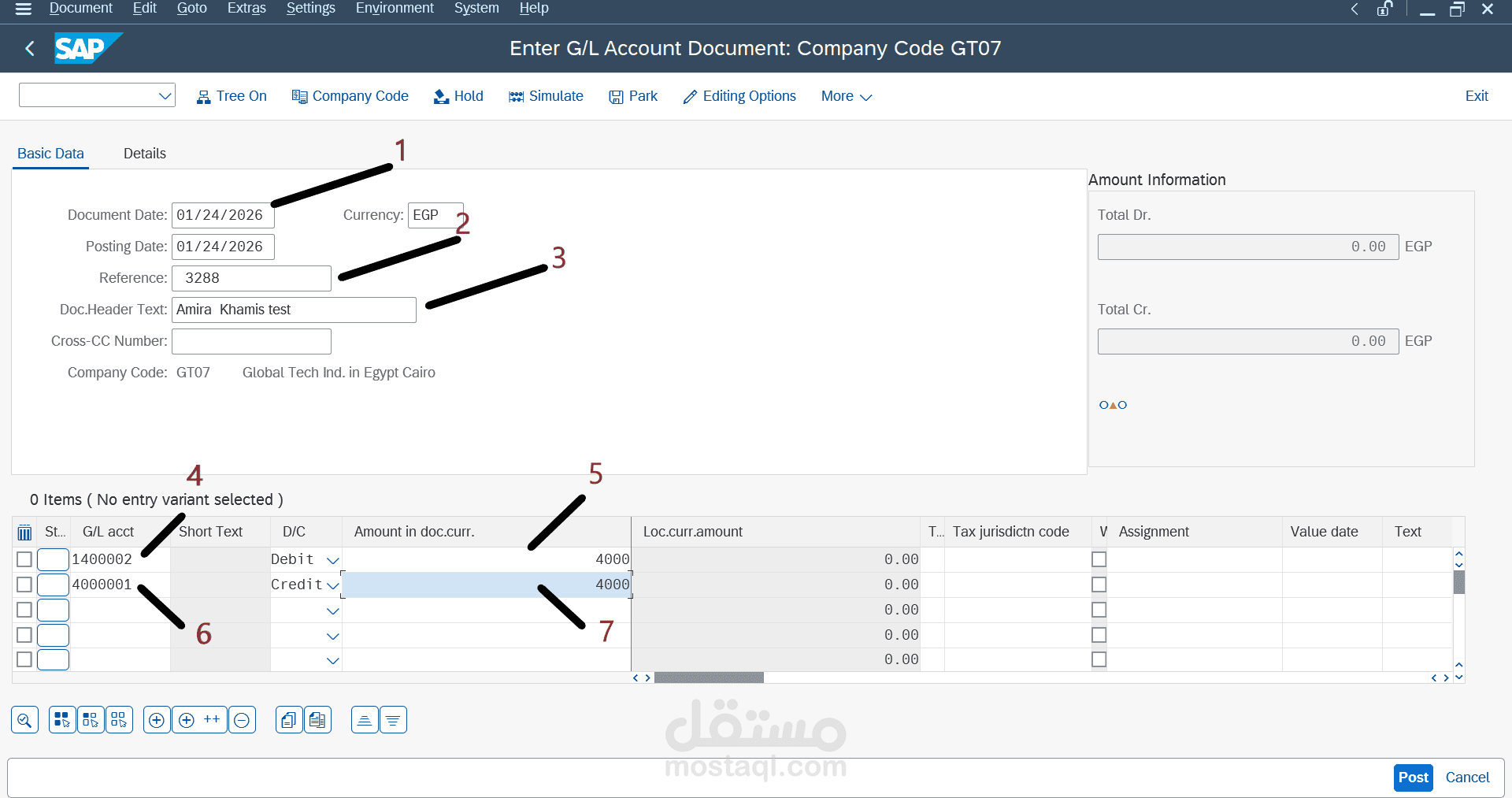Open the D/C dropdown on the Debit row

click(x=332, y=559)
